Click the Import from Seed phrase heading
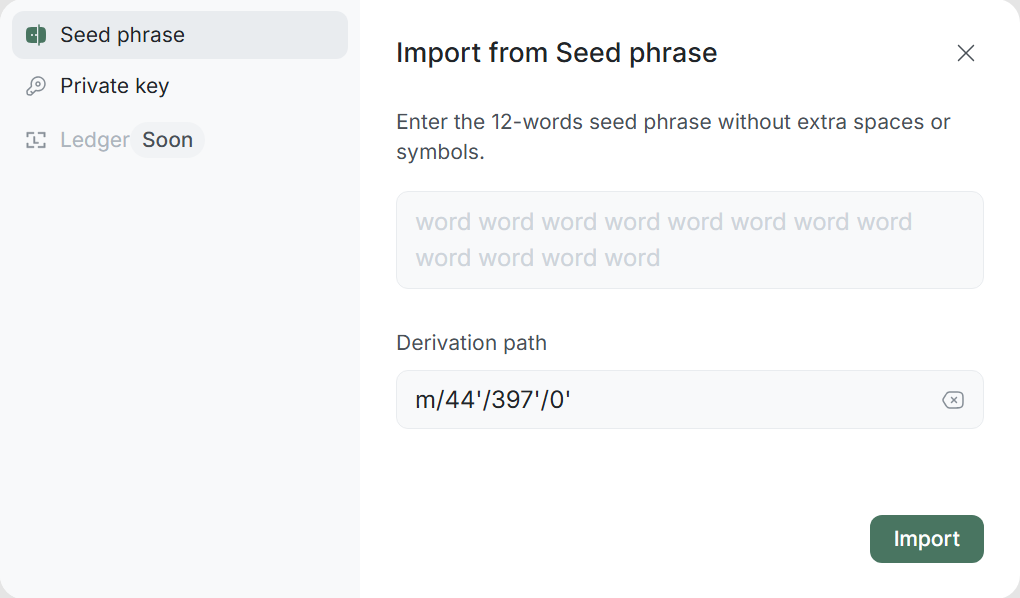1020x598 pixels. (x=556, y=53)
